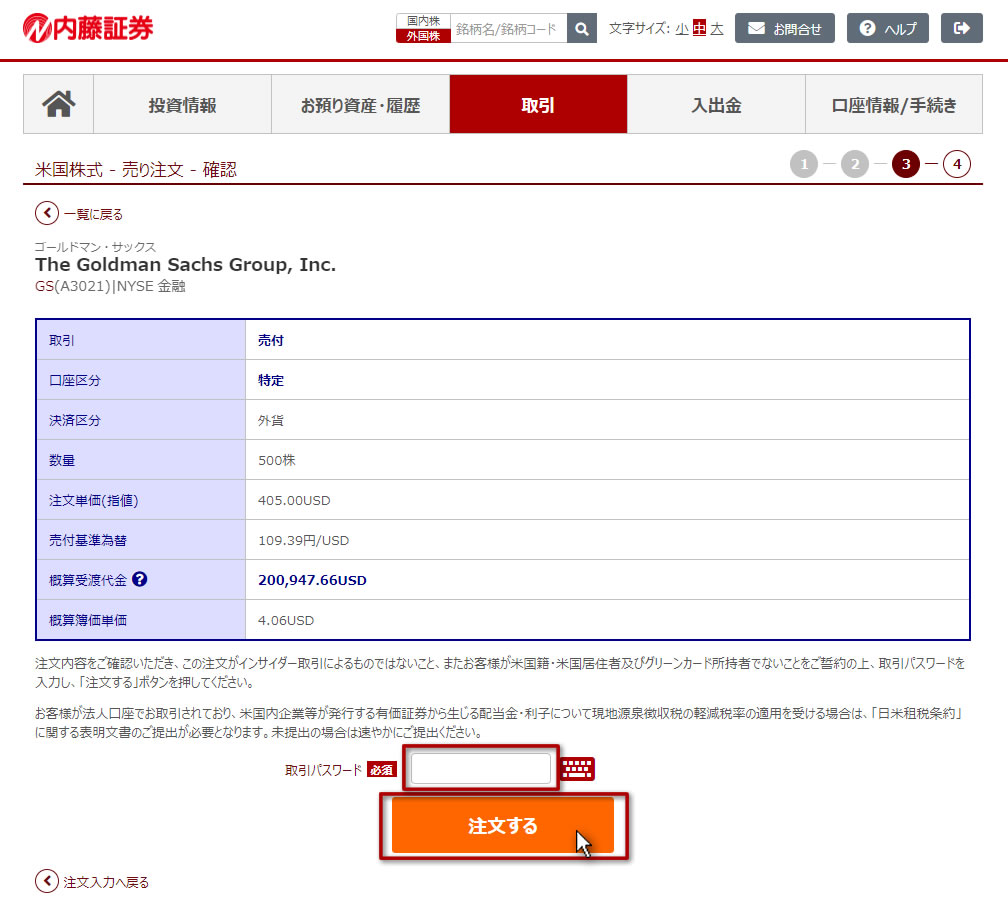Viewport: 1008px width, 901px height.
Task: Set font size to 小
Action: point(682,29)
